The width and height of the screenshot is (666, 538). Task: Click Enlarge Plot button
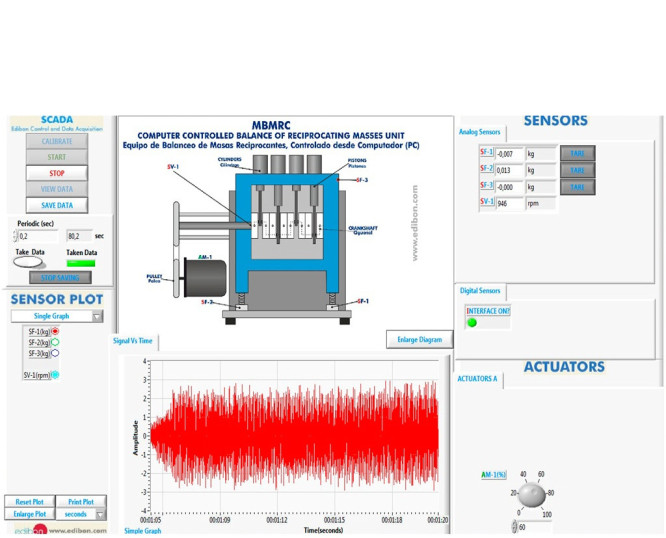pyautogui.click(x=30, y=514)
